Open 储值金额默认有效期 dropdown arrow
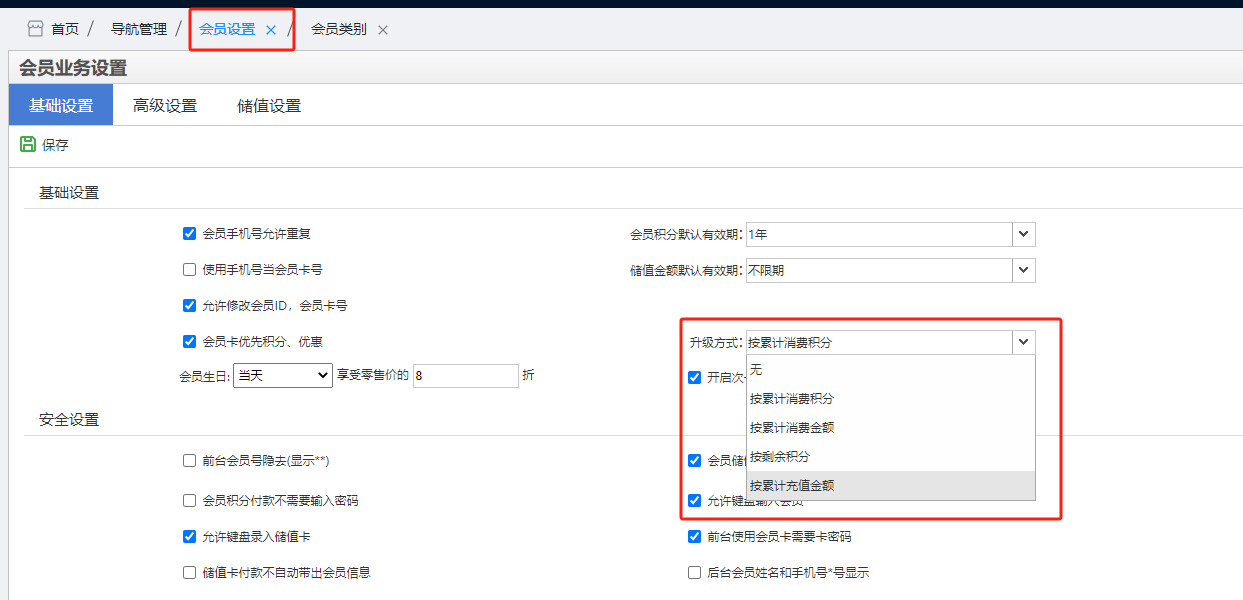The width and height of the screenshot is (1243, 600). [1023, 270]
